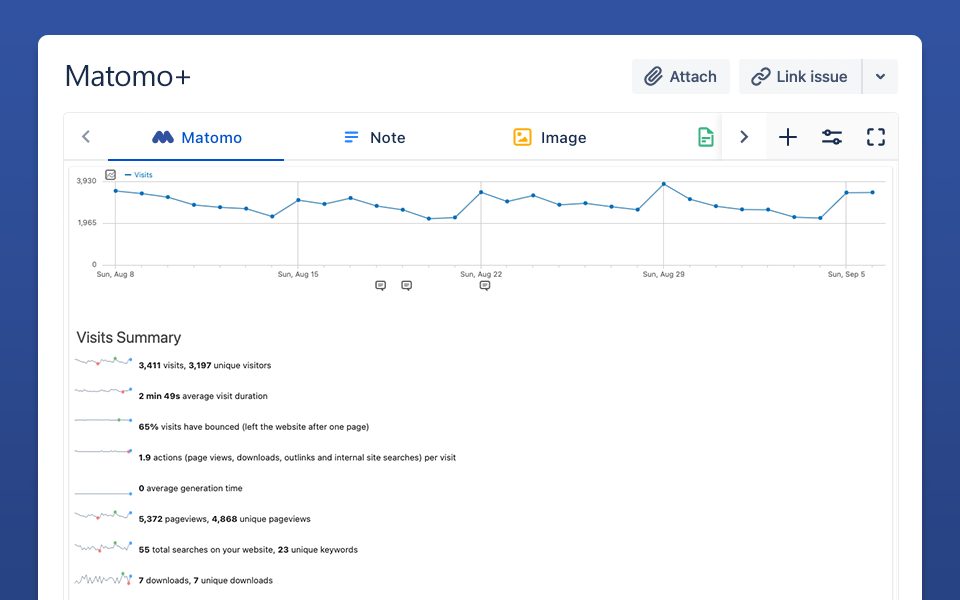Click the 3,930 y-axis label
This screenshot has height=600, width=960.
[x=86, y=181]
